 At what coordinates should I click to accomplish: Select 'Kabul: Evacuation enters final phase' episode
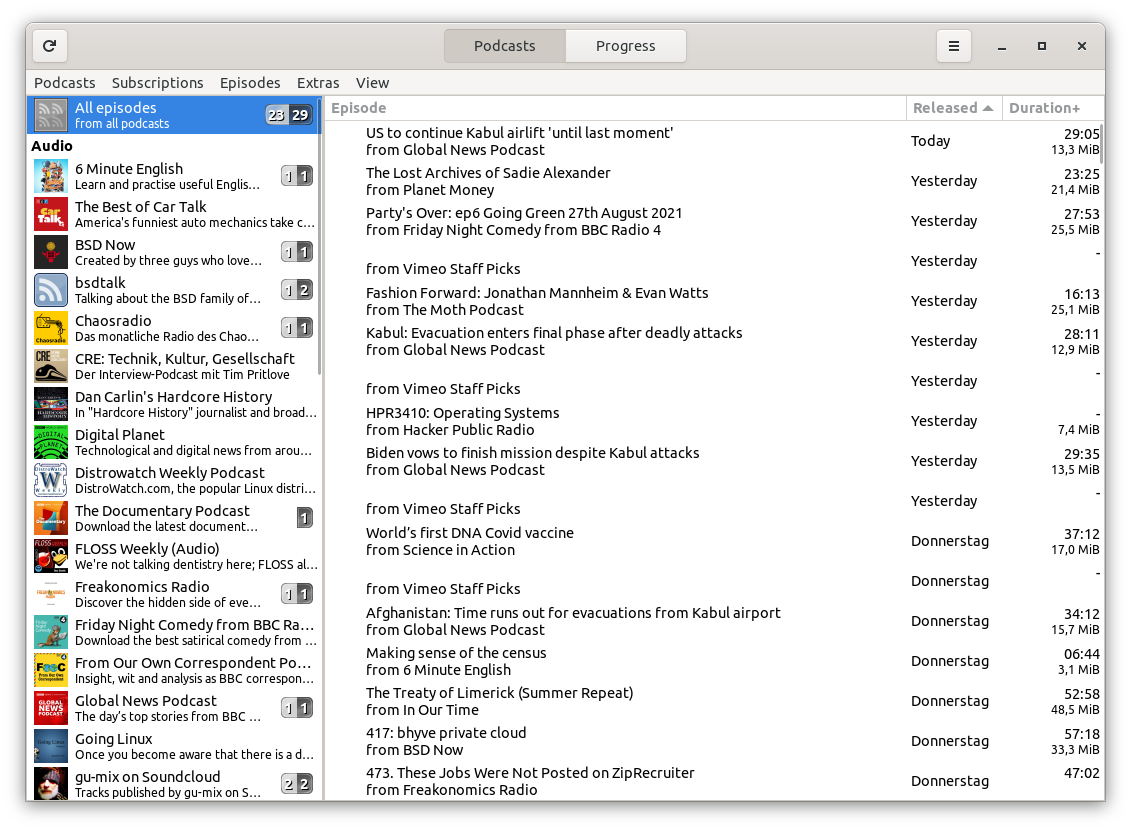tap(714, 341)
